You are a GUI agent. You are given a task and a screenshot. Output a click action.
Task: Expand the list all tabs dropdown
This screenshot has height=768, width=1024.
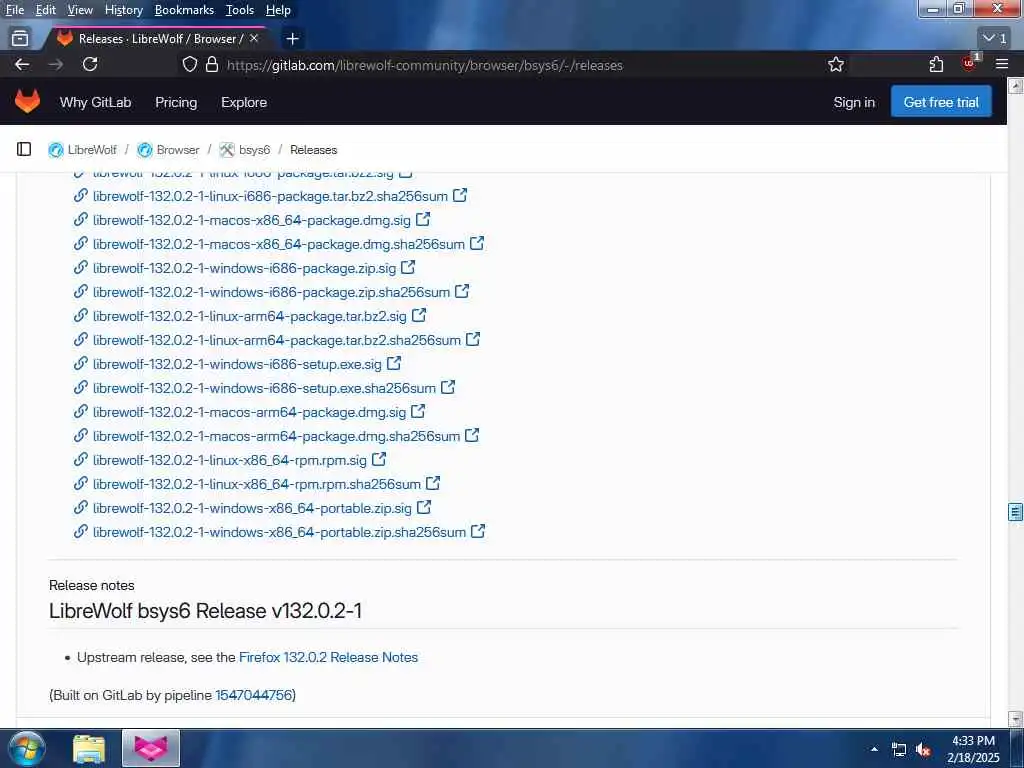point(996,39)
